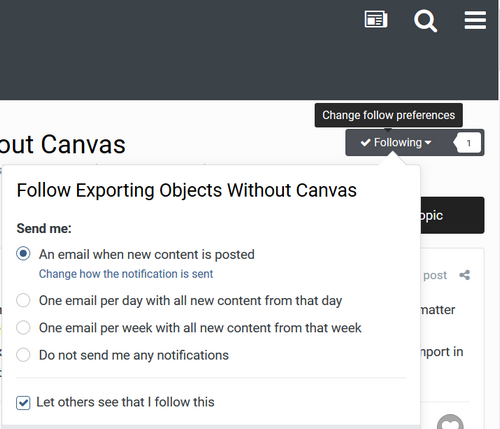The width and height of the screenshot is (500, 429).
Task: Click the follower count badge showing 1
Action: [x=467, y=143]
